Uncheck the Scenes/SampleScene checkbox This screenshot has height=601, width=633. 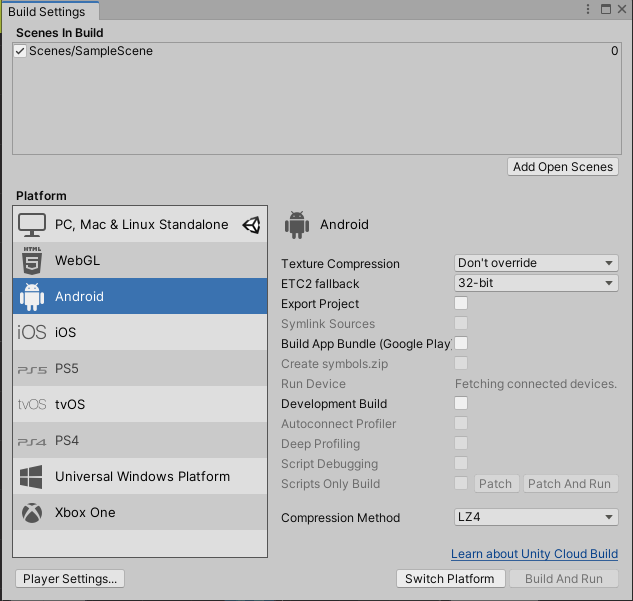coord(20,51)
